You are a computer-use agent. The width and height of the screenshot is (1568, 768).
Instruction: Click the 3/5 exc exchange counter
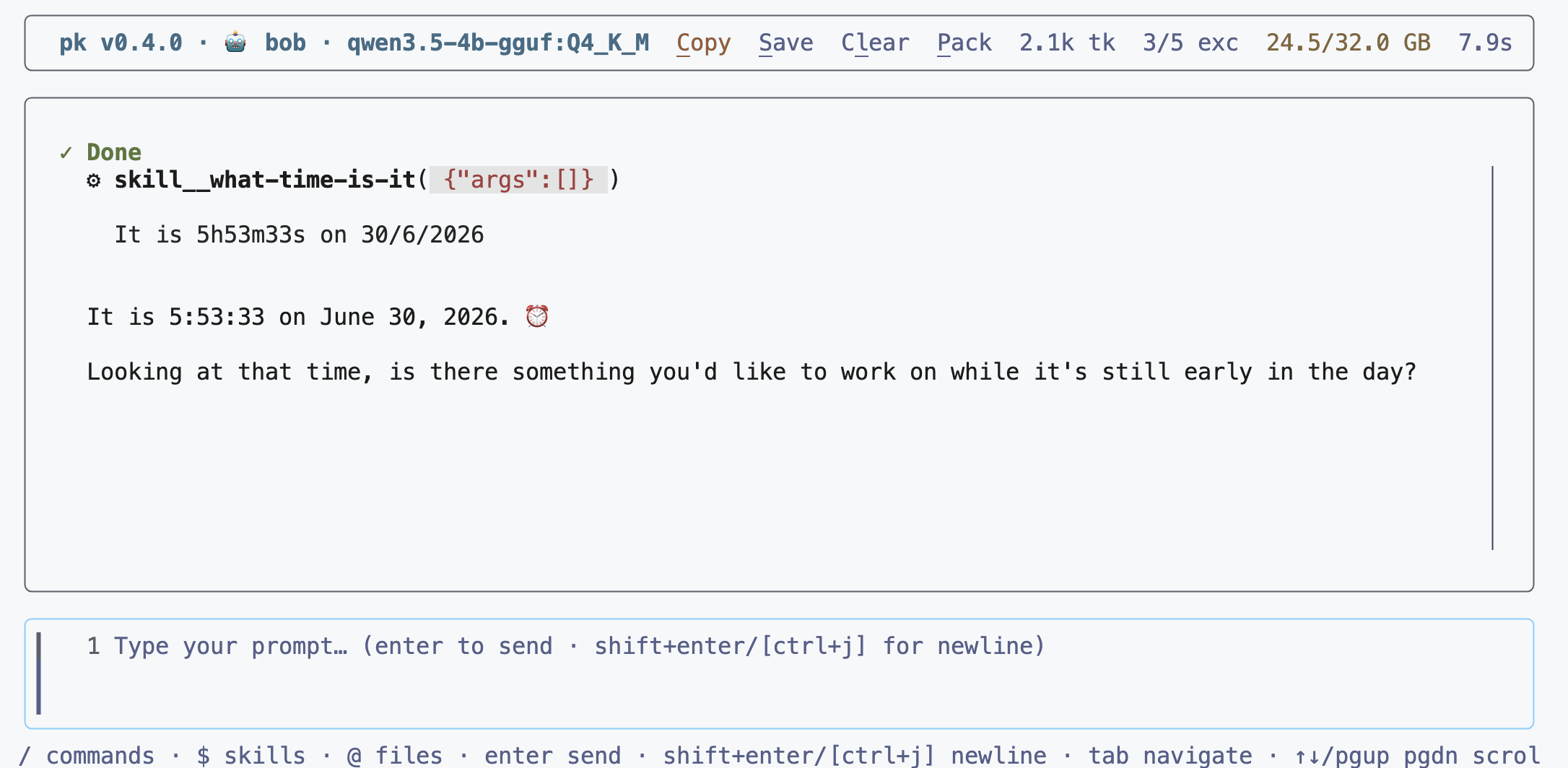pyautogui.click(x=1190, y=43)
